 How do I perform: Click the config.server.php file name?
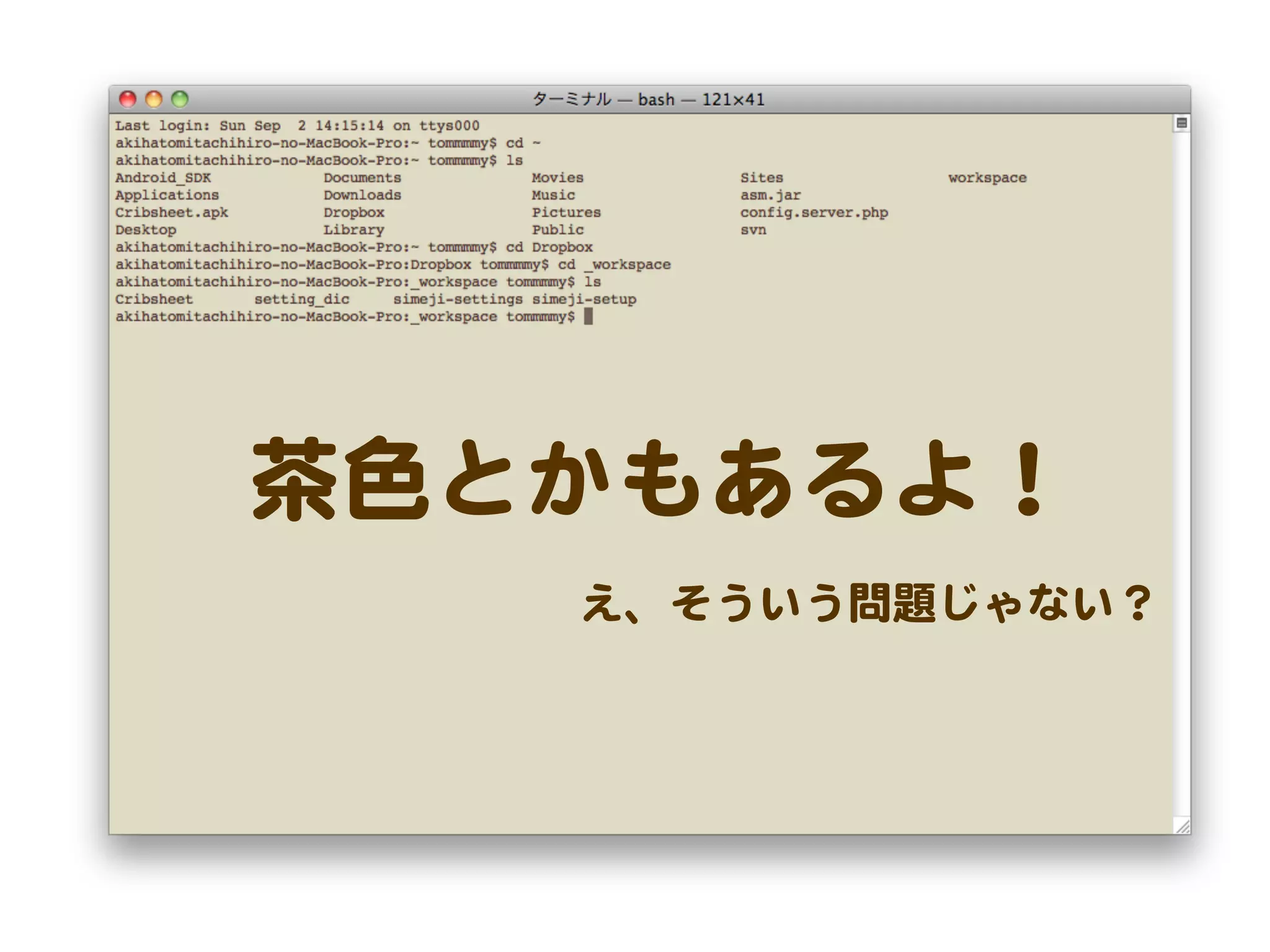(814, 213)
